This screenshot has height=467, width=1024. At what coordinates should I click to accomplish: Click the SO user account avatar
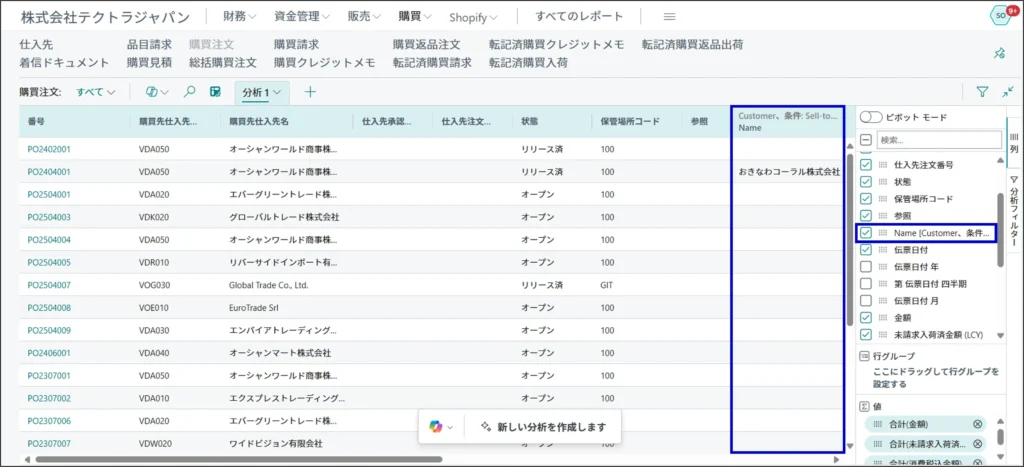pos(999,16)
